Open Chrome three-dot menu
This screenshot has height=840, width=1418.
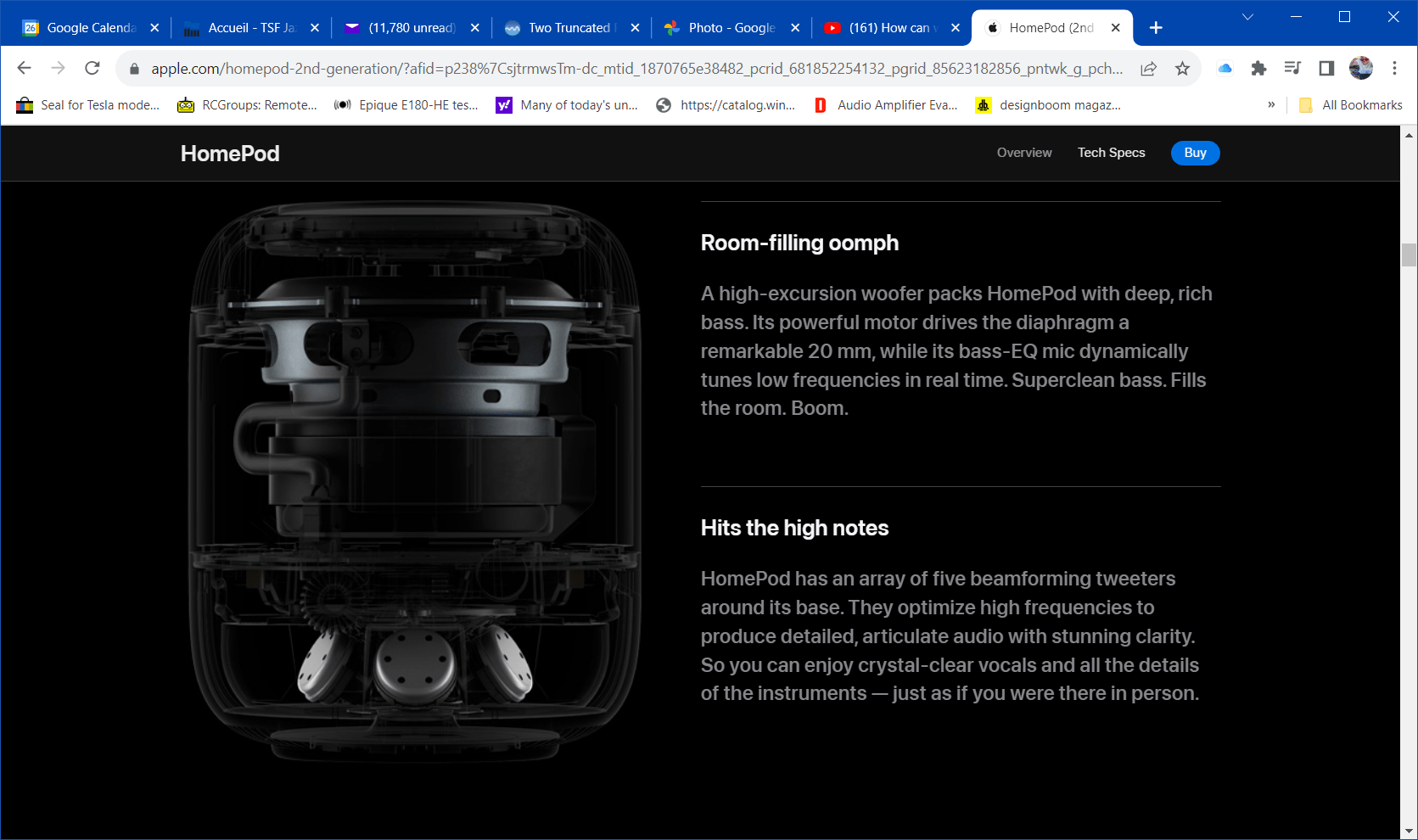click(1394, 68)
